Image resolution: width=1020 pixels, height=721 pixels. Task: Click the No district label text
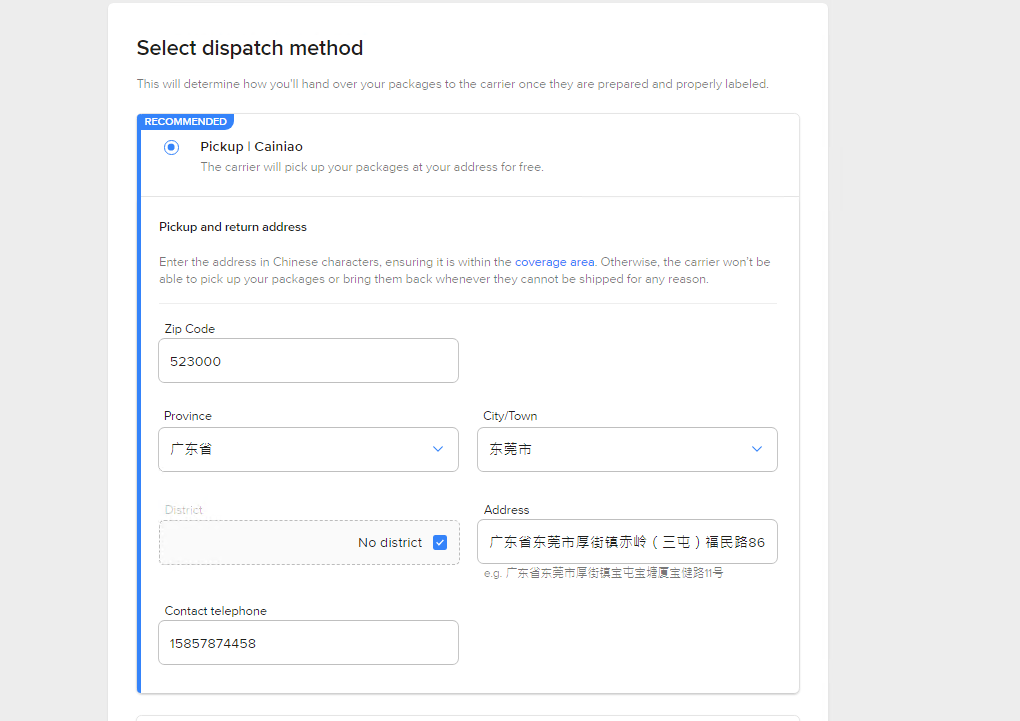pyautogui.click(x=390, y=543)
